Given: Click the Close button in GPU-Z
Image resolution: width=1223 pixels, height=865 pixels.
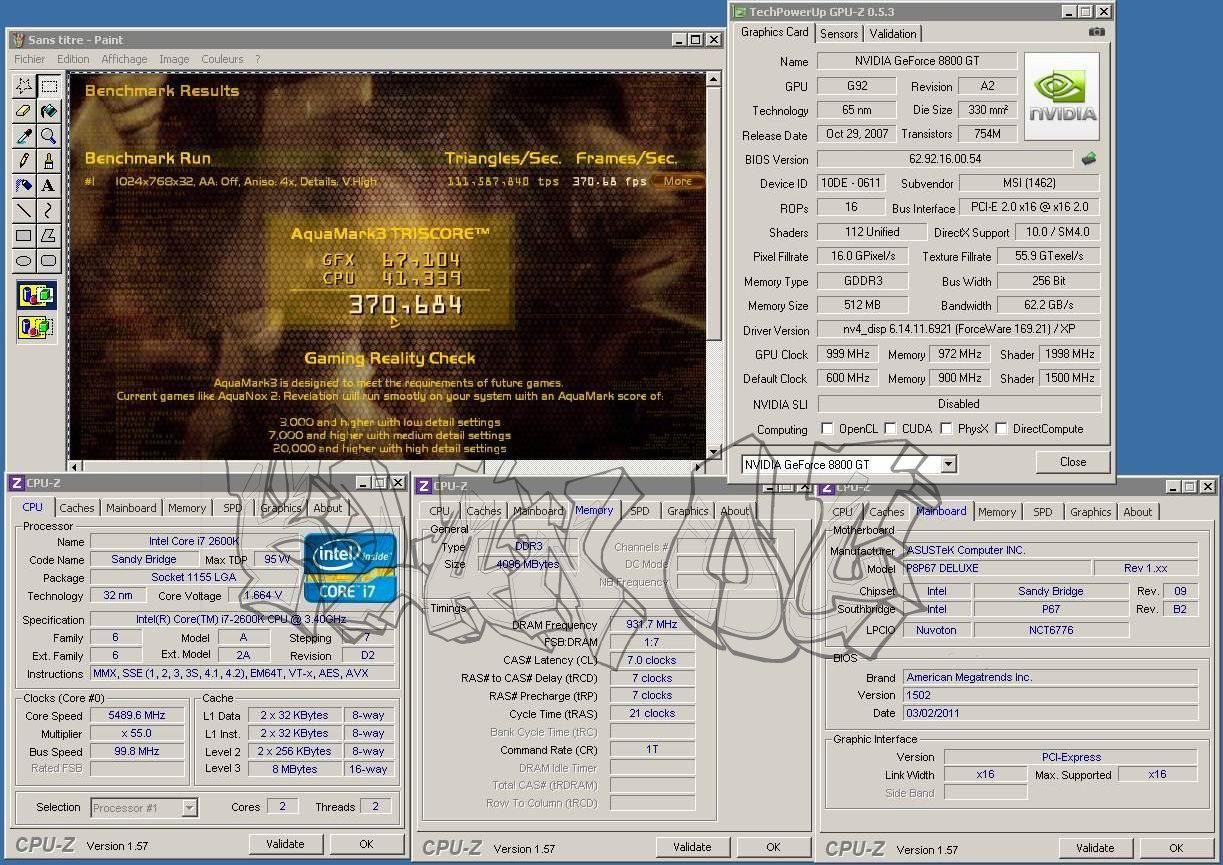Looking at the screenshot, I should tap(1073, 462).
